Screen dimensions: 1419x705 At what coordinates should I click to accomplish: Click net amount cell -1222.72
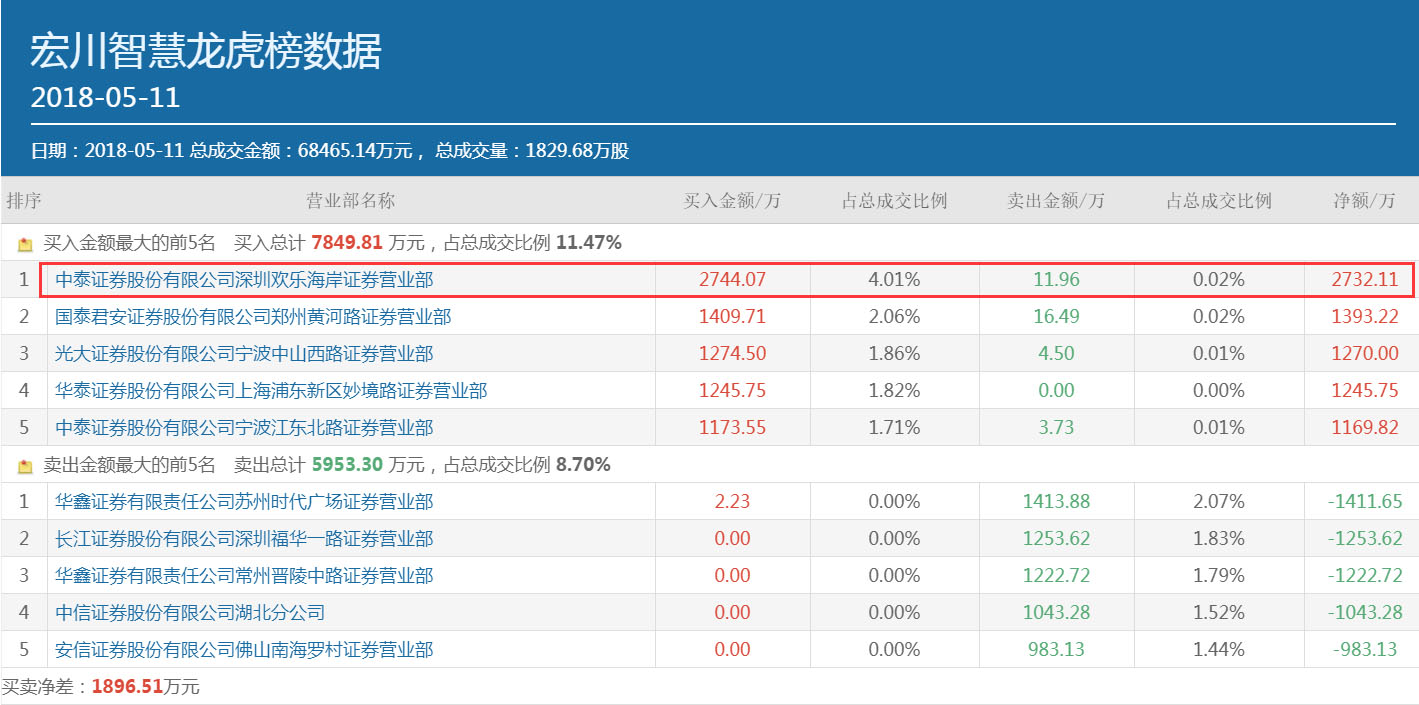(x=1364, y=576)
